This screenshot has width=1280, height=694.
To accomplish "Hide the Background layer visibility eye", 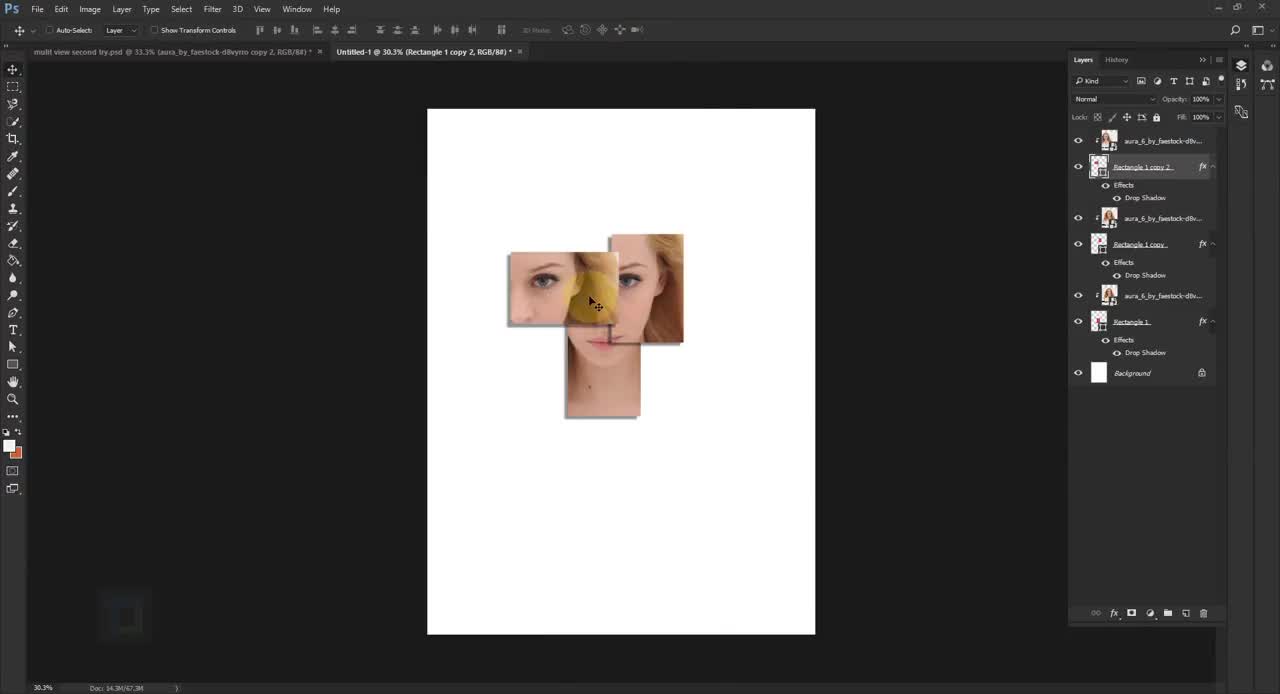I will (1078, 373).
